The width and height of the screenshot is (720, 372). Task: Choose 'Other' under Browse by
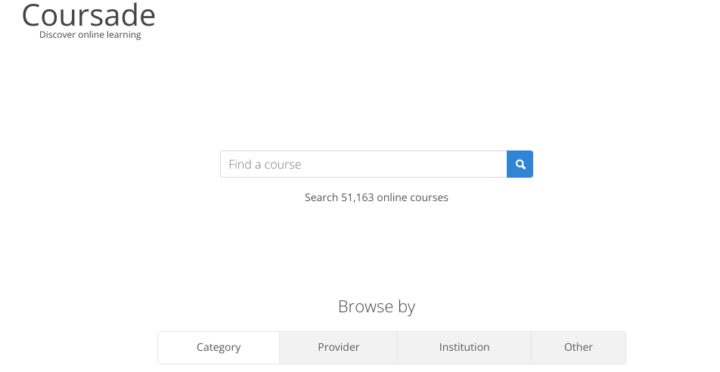tap(578, 347)
